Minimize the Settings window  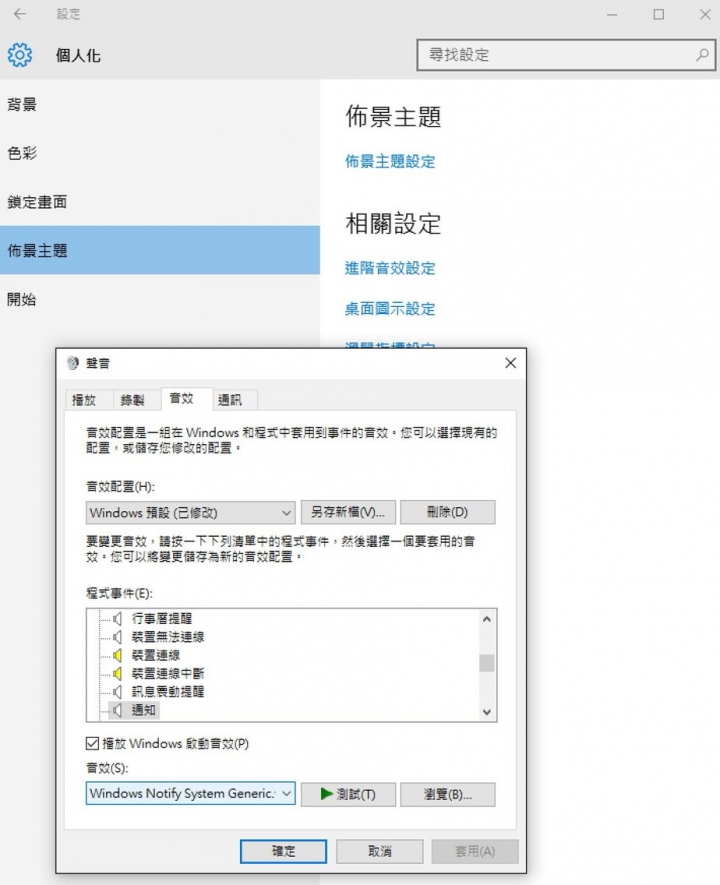612,15
